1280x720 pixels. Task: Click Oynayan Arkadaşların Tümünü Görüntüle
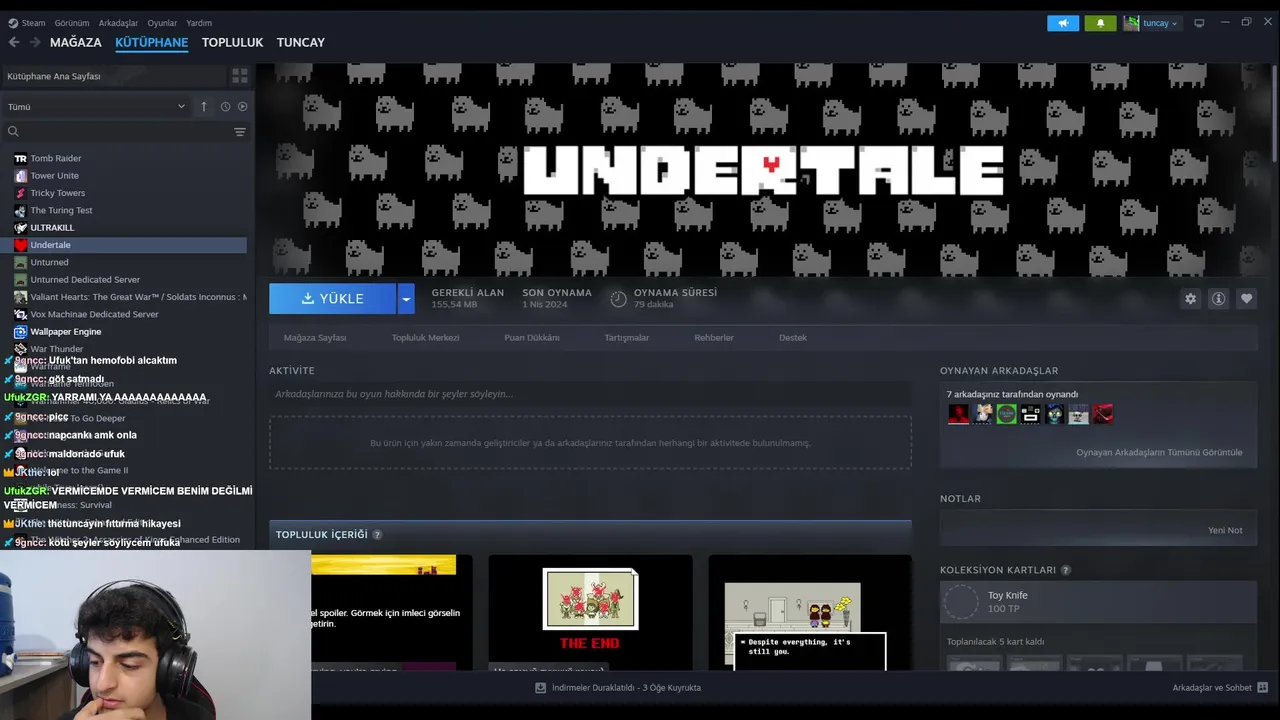tap(1159, 452)
